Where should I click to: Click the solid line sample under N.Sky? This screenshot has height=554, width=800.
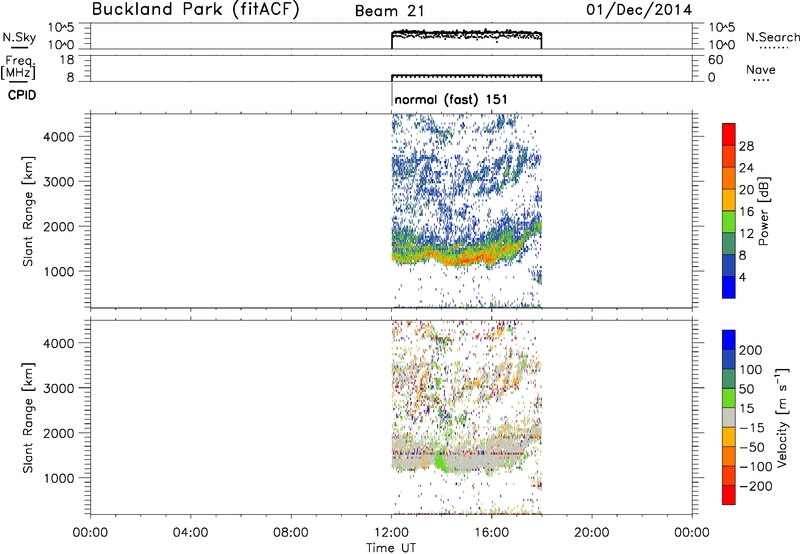click(x=19, y=49)
